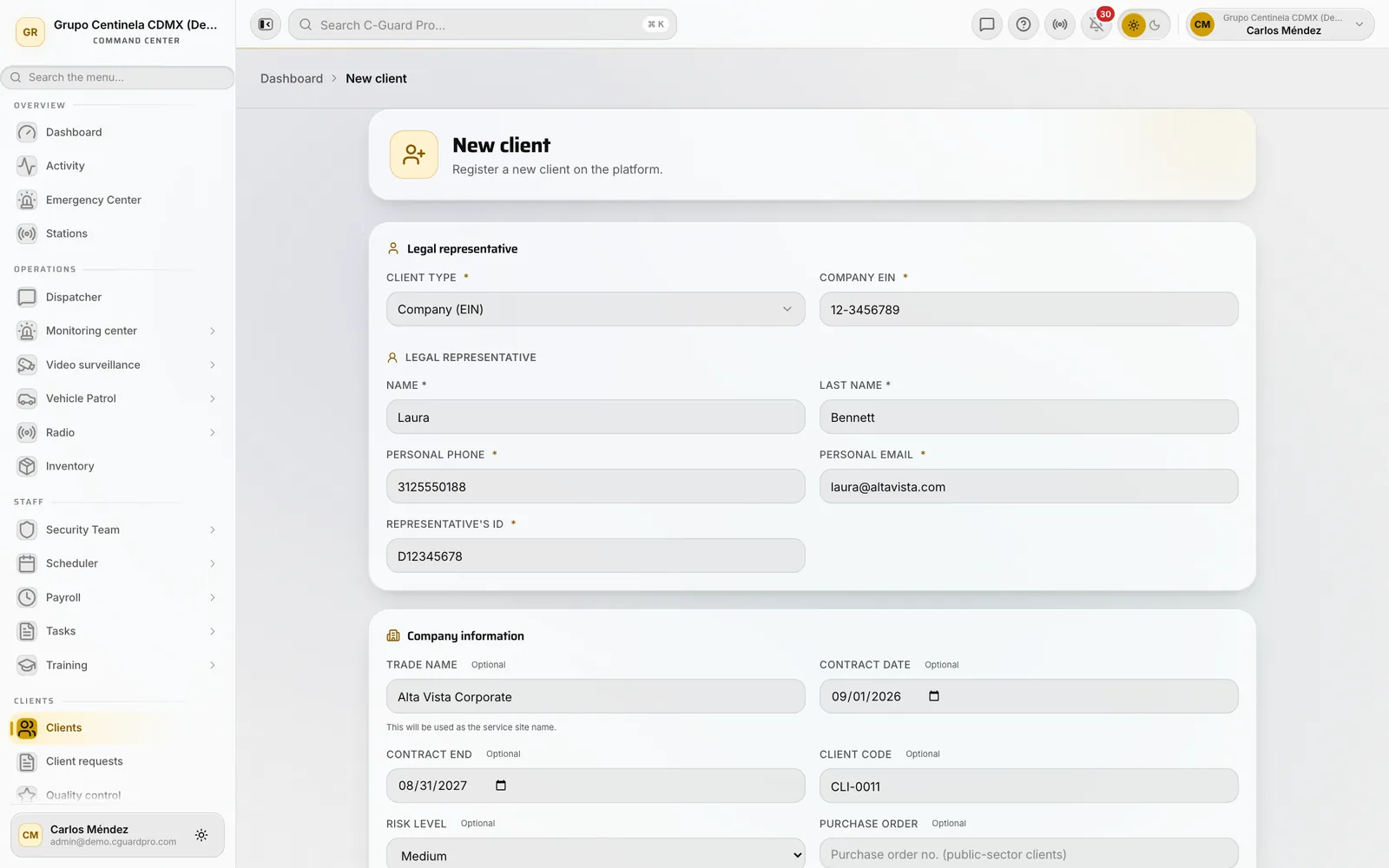Click the Dispatcher icon

click(x=27, y=297)
